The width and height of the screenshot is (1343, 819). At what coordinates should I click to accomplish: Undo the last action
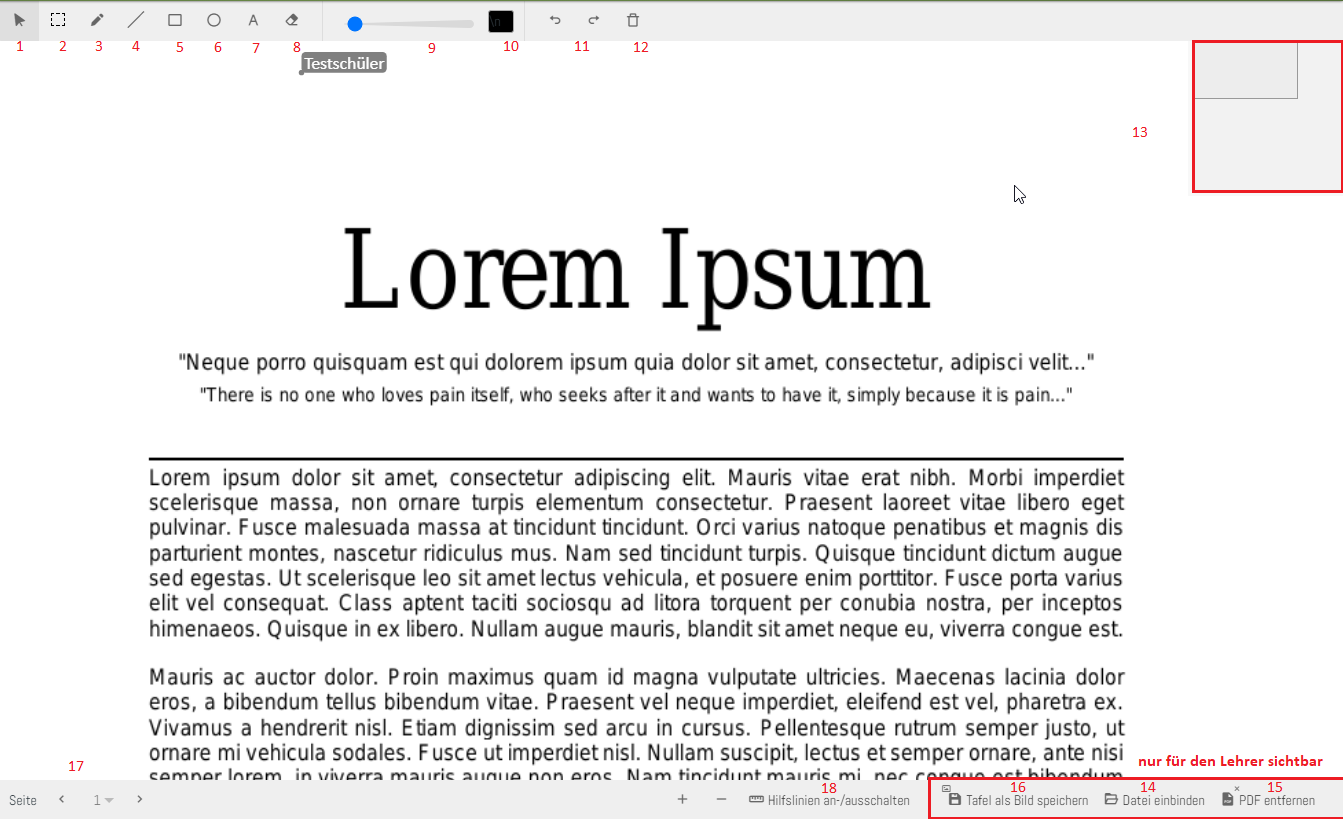(556, 20)
